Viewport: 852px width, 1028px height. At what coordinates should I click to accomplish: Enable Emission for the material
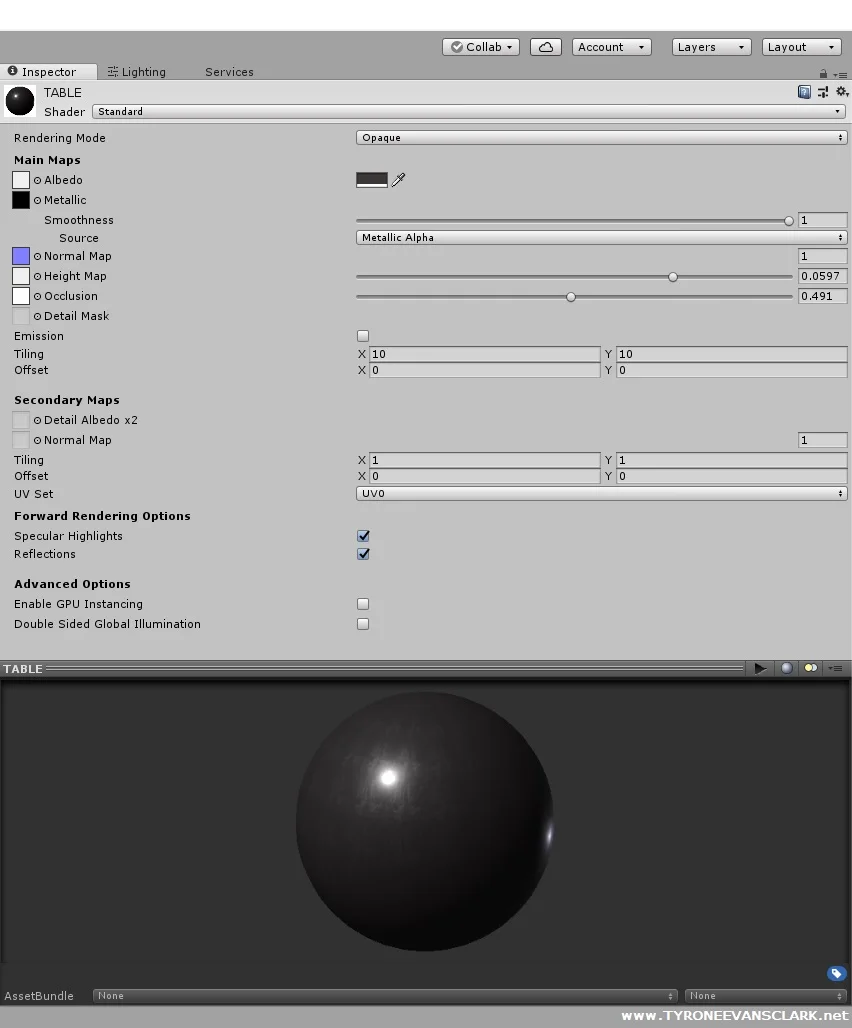pyautogui.click(x=363, y=336)
